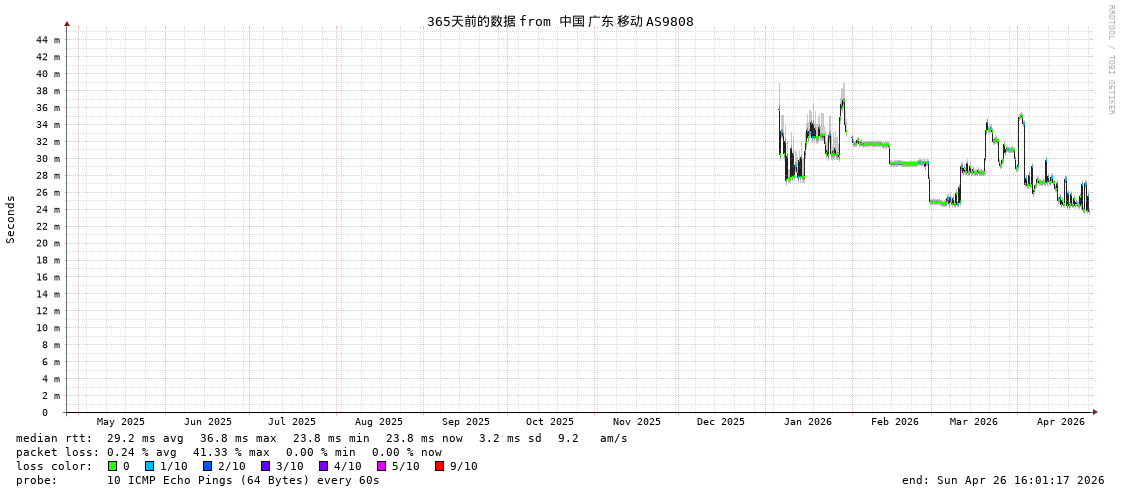Image resolution: width=1121 pixels, height=494 pixels.
Task: Click the 44 m y-axis tick label
Action: coord(48,40)
